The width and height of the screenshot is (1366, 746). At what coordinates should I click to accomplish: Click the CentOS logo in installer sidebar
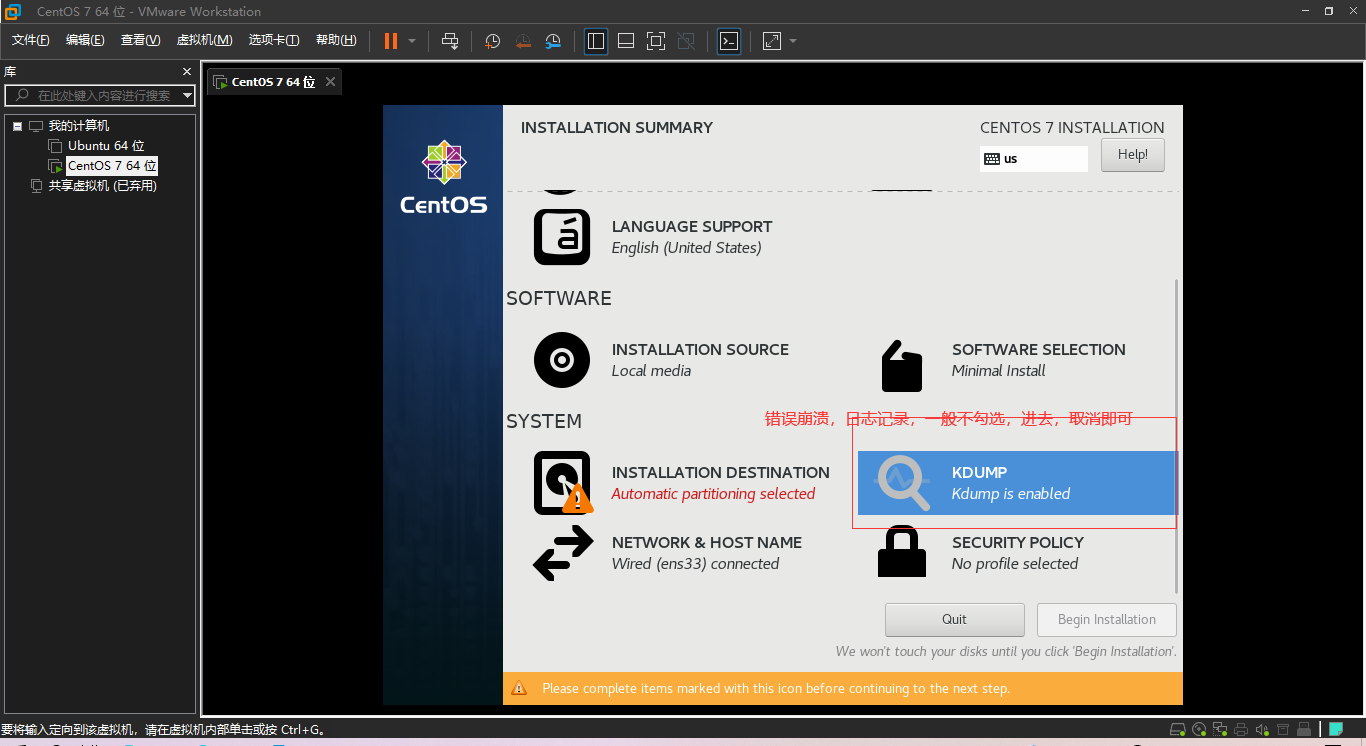[x=444, y=177]
